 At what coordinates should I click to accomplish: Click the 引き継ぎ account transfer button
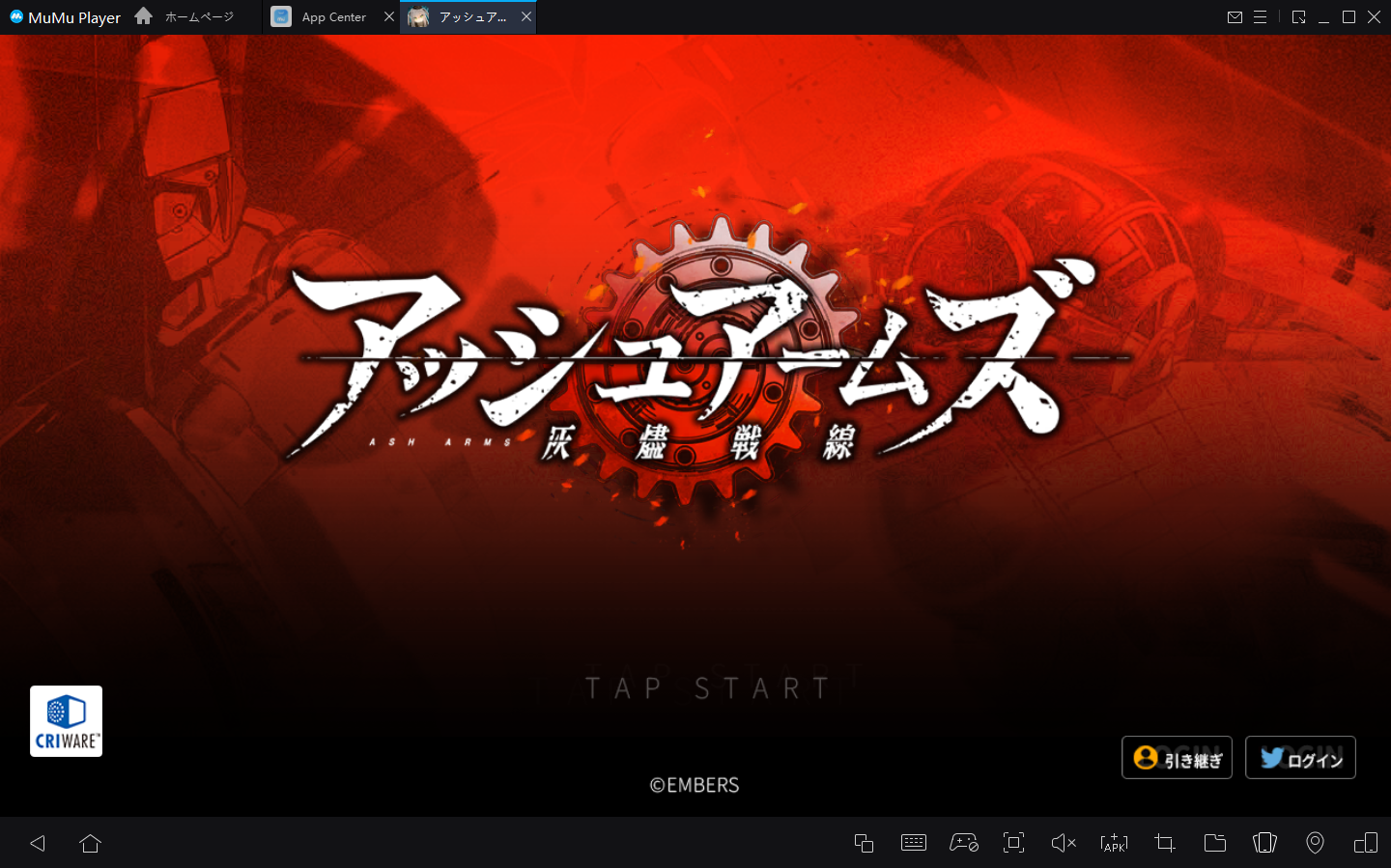point(1177,758)
